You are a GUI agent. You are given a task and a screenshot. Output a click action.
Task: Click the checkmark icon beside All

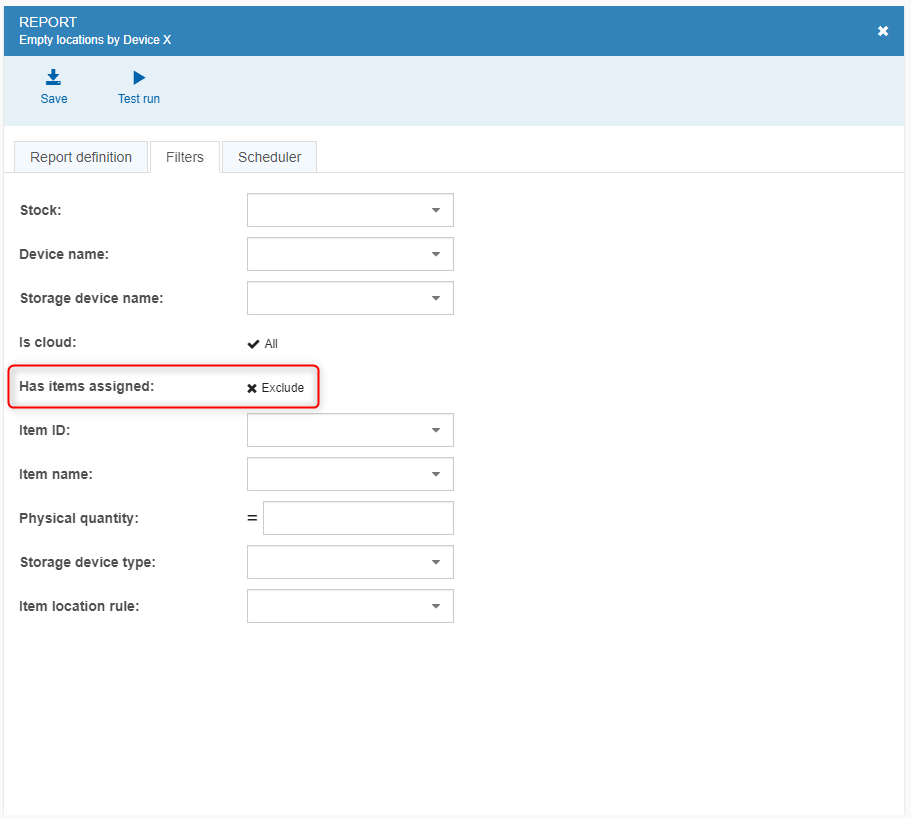[x=253, y=344]
